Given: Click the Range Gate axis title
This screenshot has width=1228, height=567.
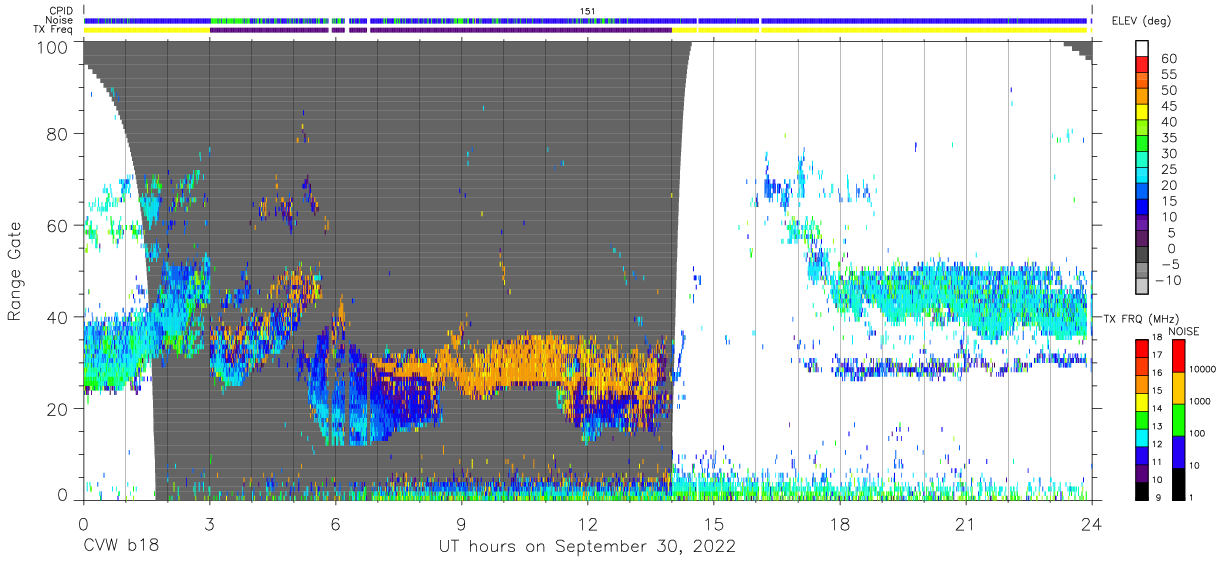Looking at the screenshot, I should coord(16,271).
